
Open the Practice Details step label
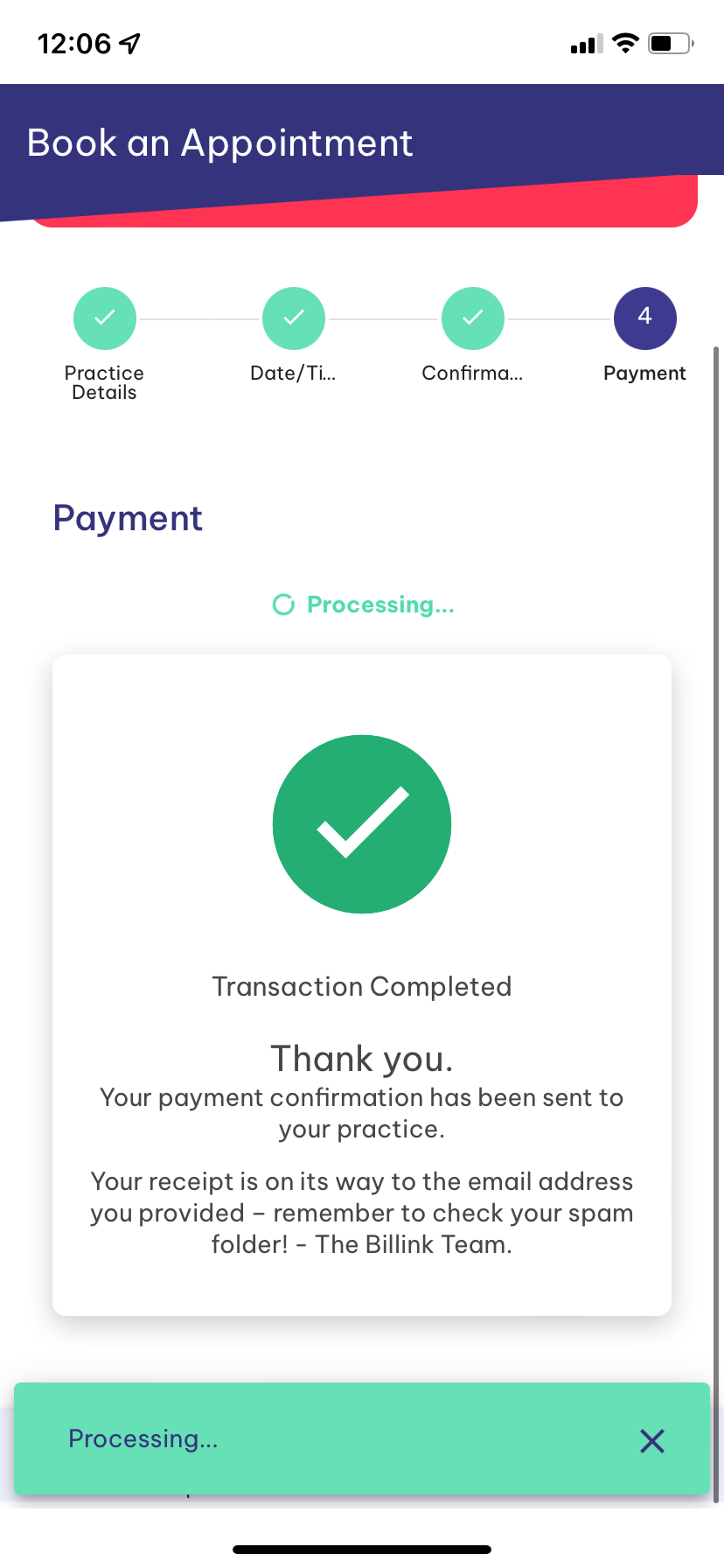(x=104, y=382)
